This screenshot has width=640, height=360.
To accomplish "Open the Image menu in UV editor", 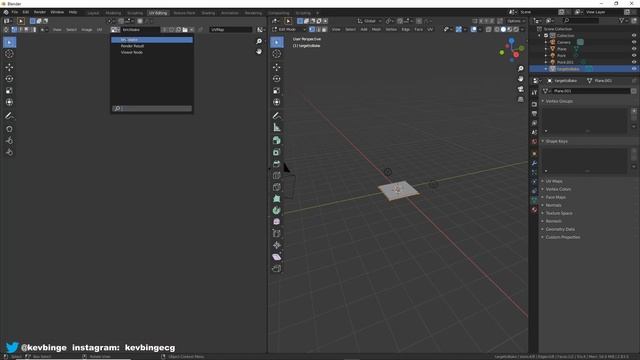I will click(x=87, y=29).
